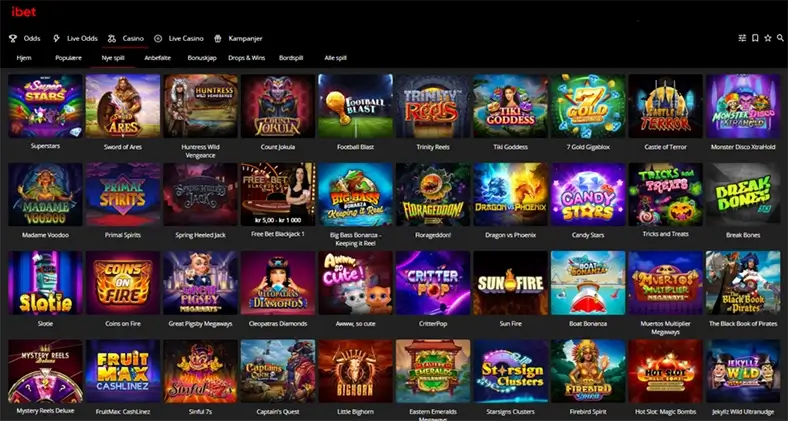Click the Madame Voodoo game name
This screenshot has height=421, width=788.
tap(45, 235)
